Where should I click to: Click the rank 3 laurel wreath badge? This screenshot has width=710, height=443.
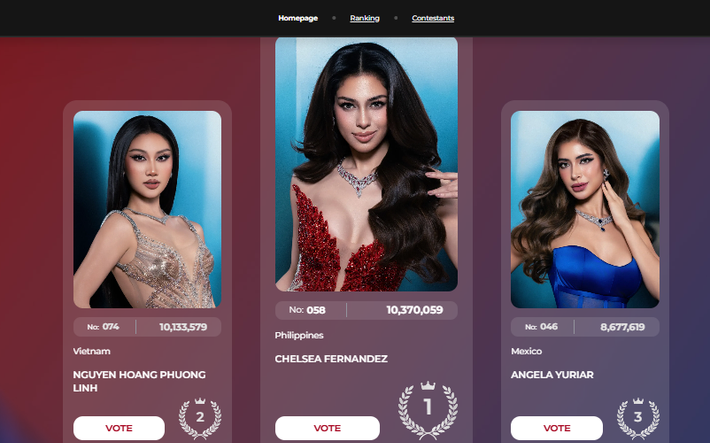[x=638, y=418]
